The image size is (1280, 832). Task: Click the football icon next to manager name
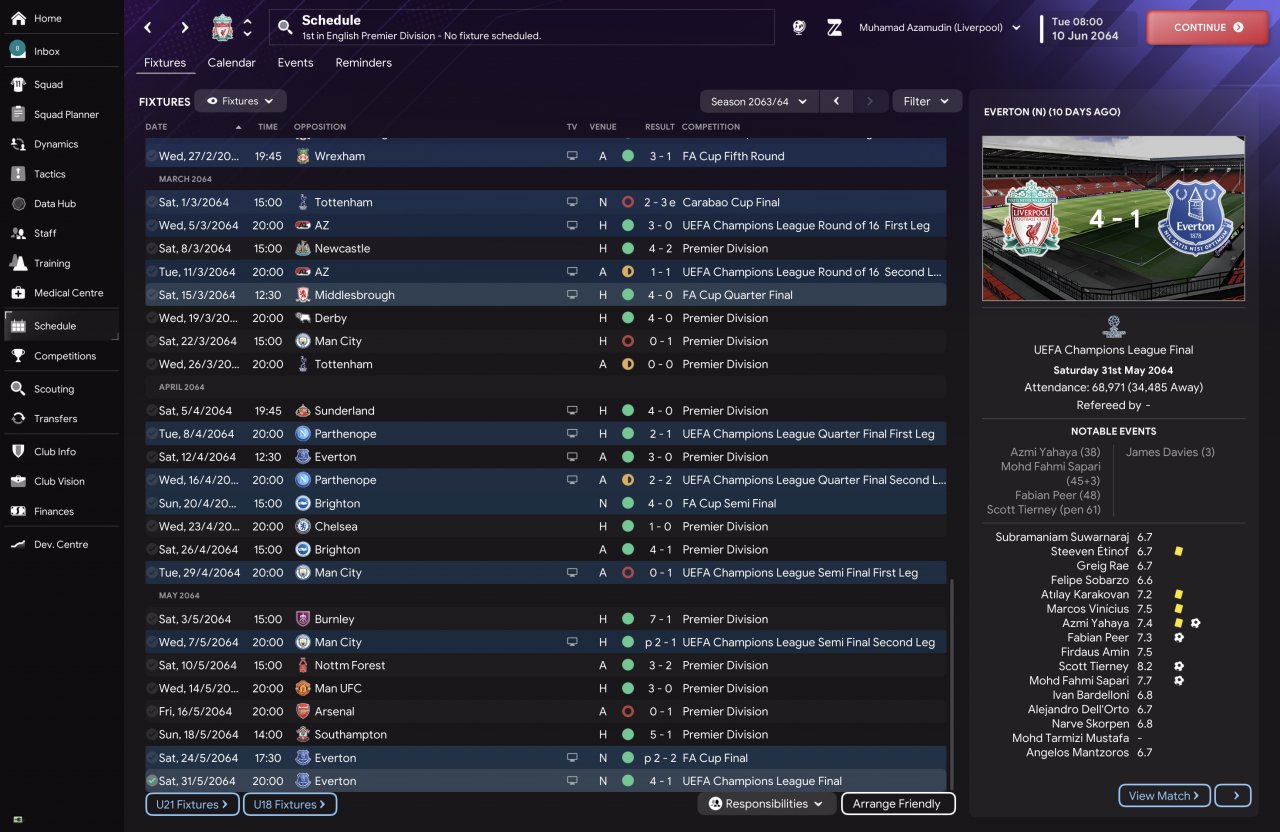coord(798,28)
